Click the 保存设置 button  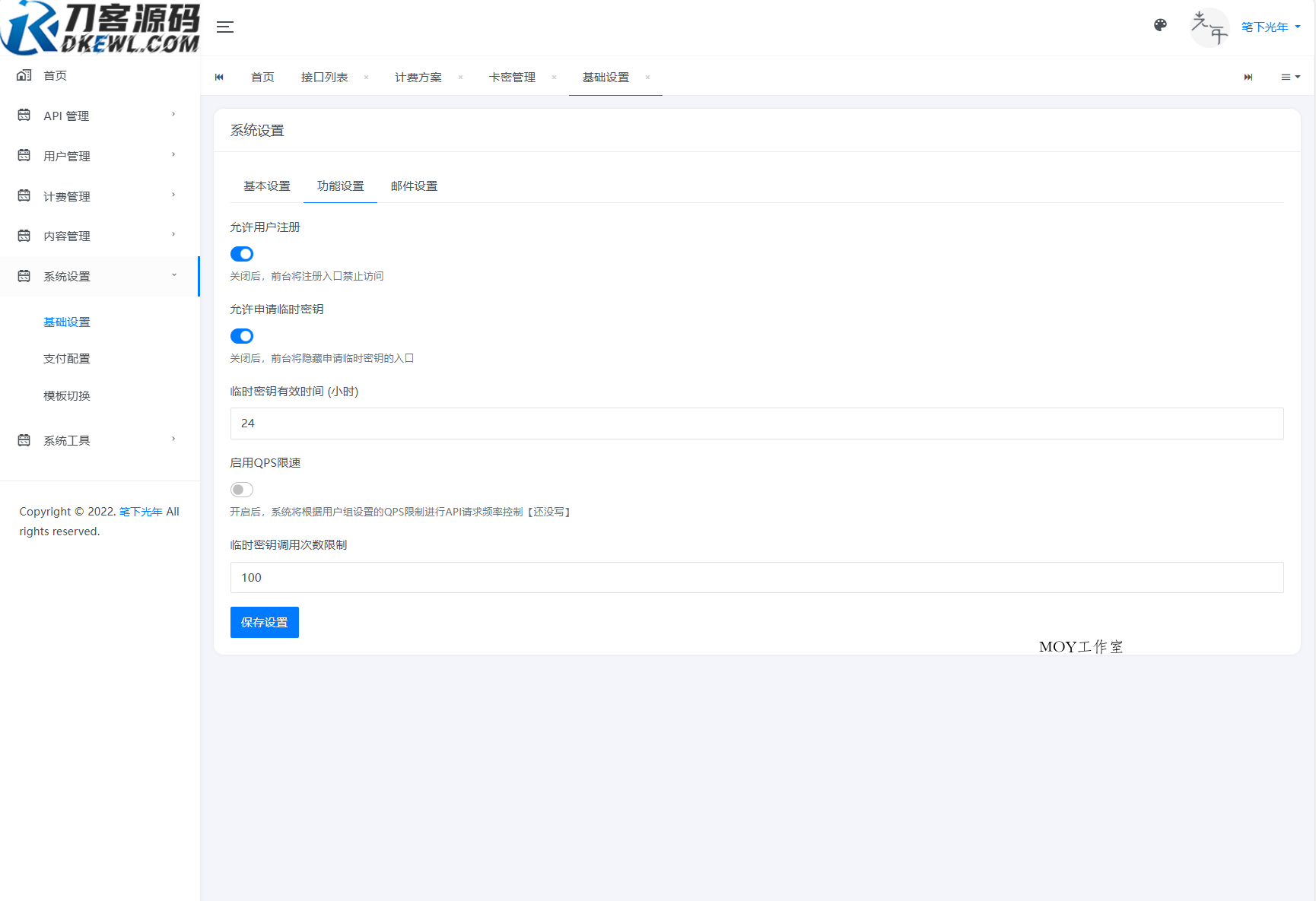pyautogui.click(x=264, y=622)
